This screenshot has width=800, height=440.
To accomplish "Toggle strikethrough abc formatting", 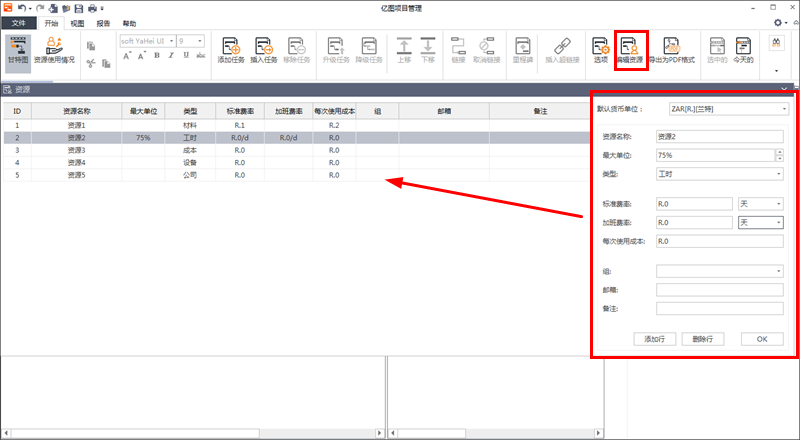I will pyautogui.click(x=201, y=55).
